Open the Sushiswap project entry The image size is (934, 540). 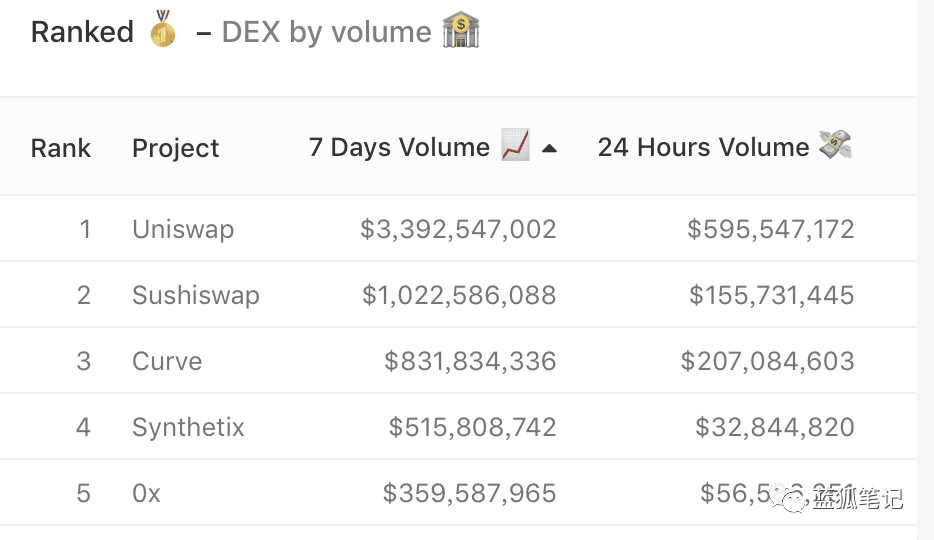196,295
